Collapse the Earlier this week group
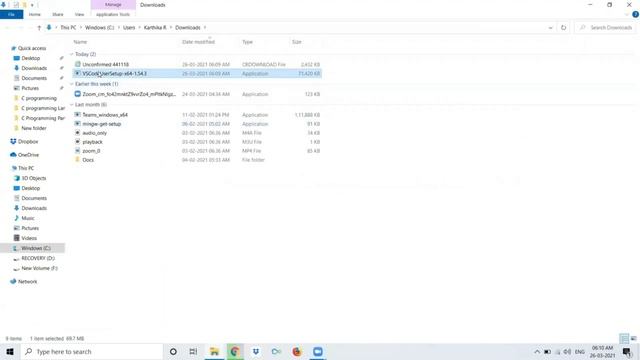 coord(71,84)
